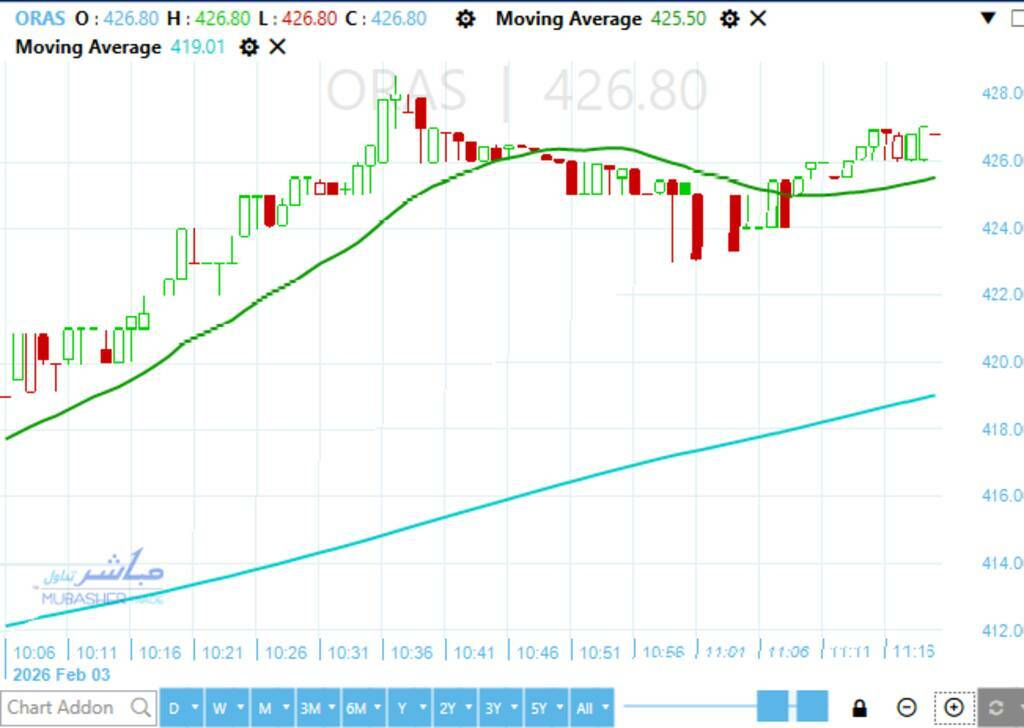Expand the 3M period dropdown
Image resolution: width=1024 pixels, height=728 pixels.
pos(331,708)
